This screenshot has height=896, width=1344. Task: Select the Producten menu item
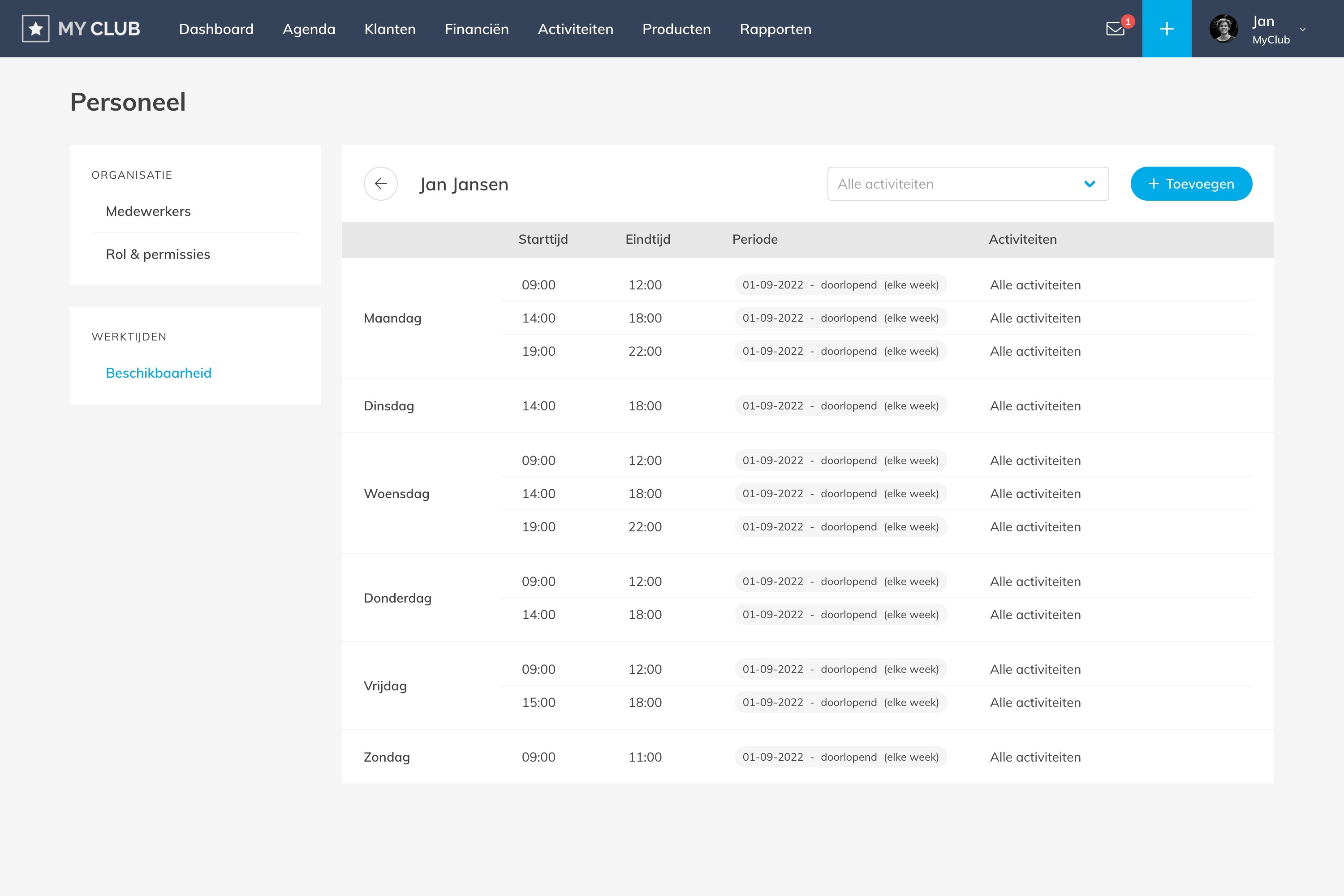[x=676, y=29]
